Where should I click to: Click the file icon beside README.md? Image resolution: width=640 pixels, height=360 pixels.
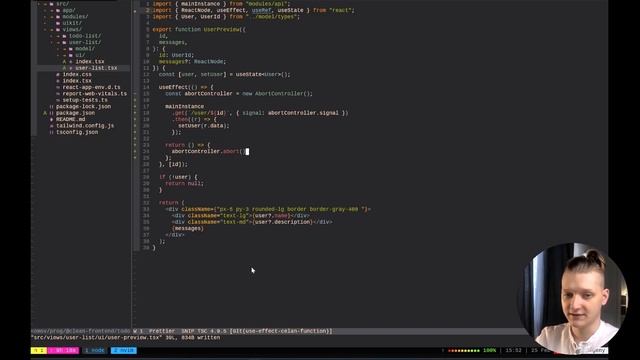point(51,119)
